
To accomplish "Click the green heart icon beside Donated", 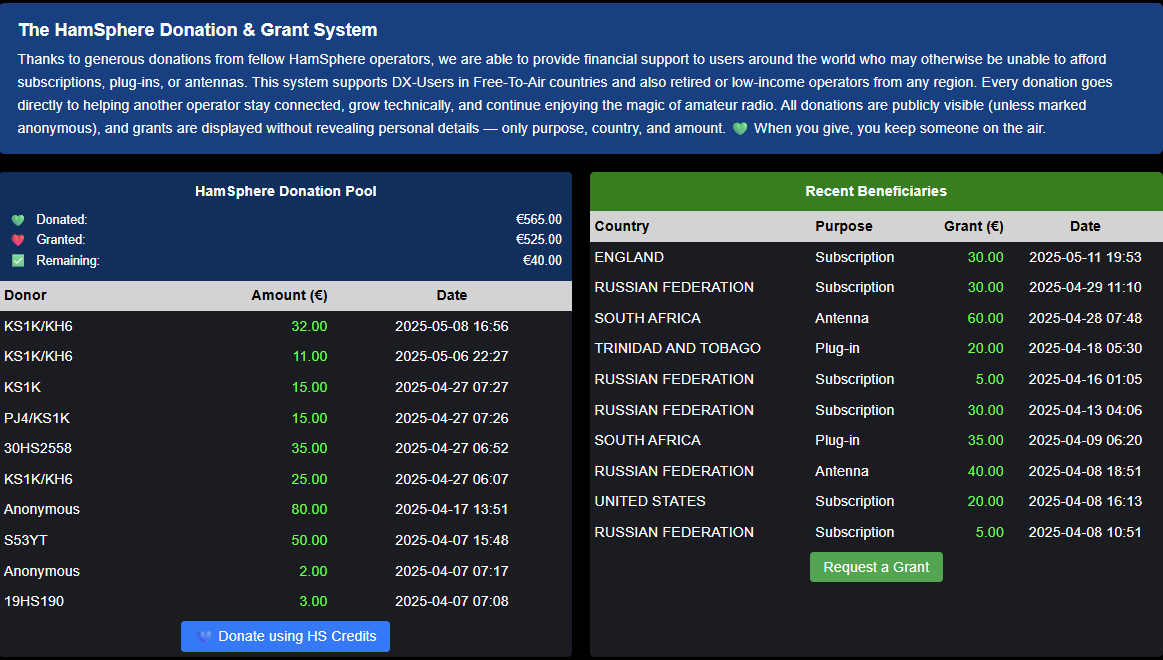I will click(x=18, y=220).
